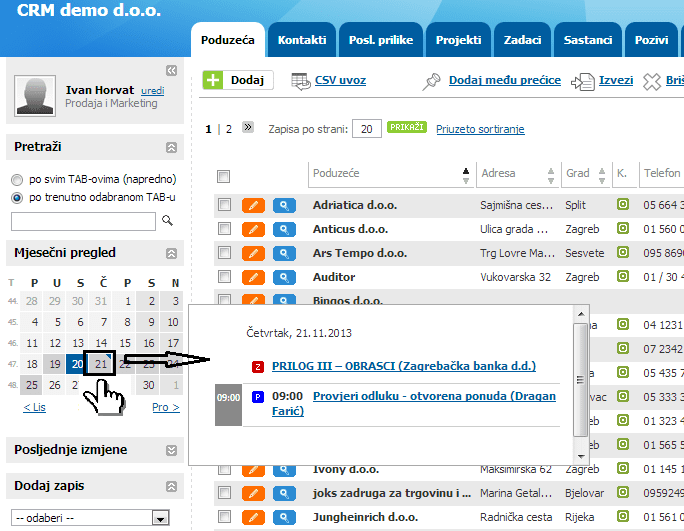Screen dimensions: 684x531
Task: Toggle the select-all checkbox in table header
Action: click(x=224, y=176)
